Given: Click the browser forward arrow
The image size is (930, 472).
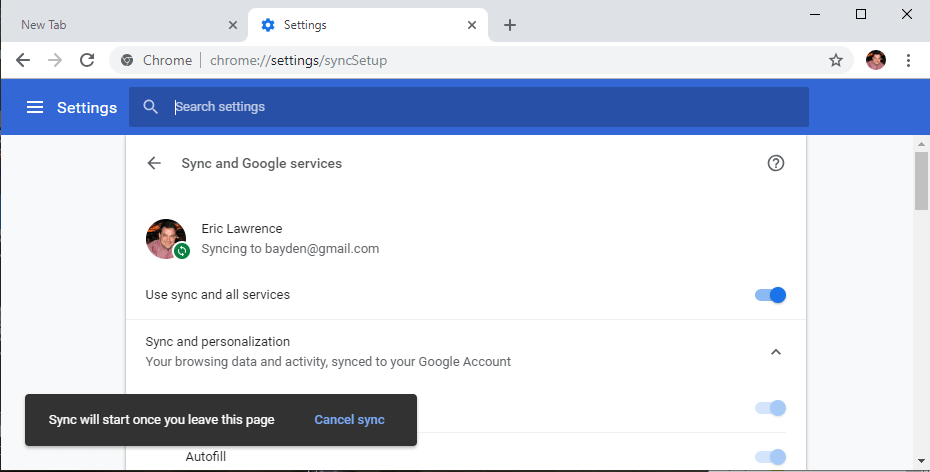Looking at the screenshot, I should (55, 60).
